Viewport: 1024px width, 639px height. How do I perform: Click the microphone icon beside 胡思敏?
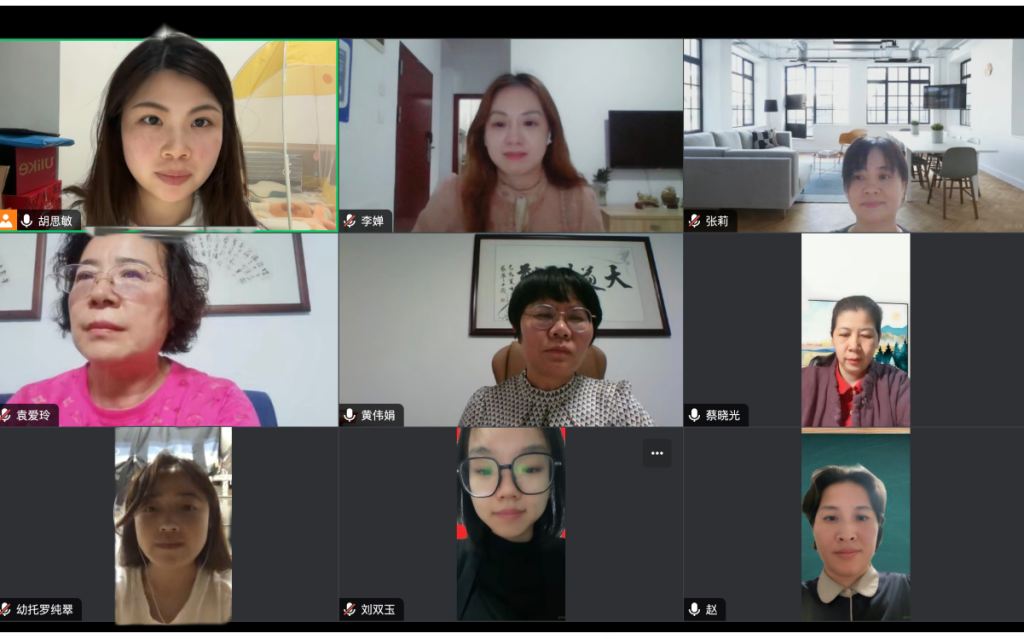tap(27, 220)
